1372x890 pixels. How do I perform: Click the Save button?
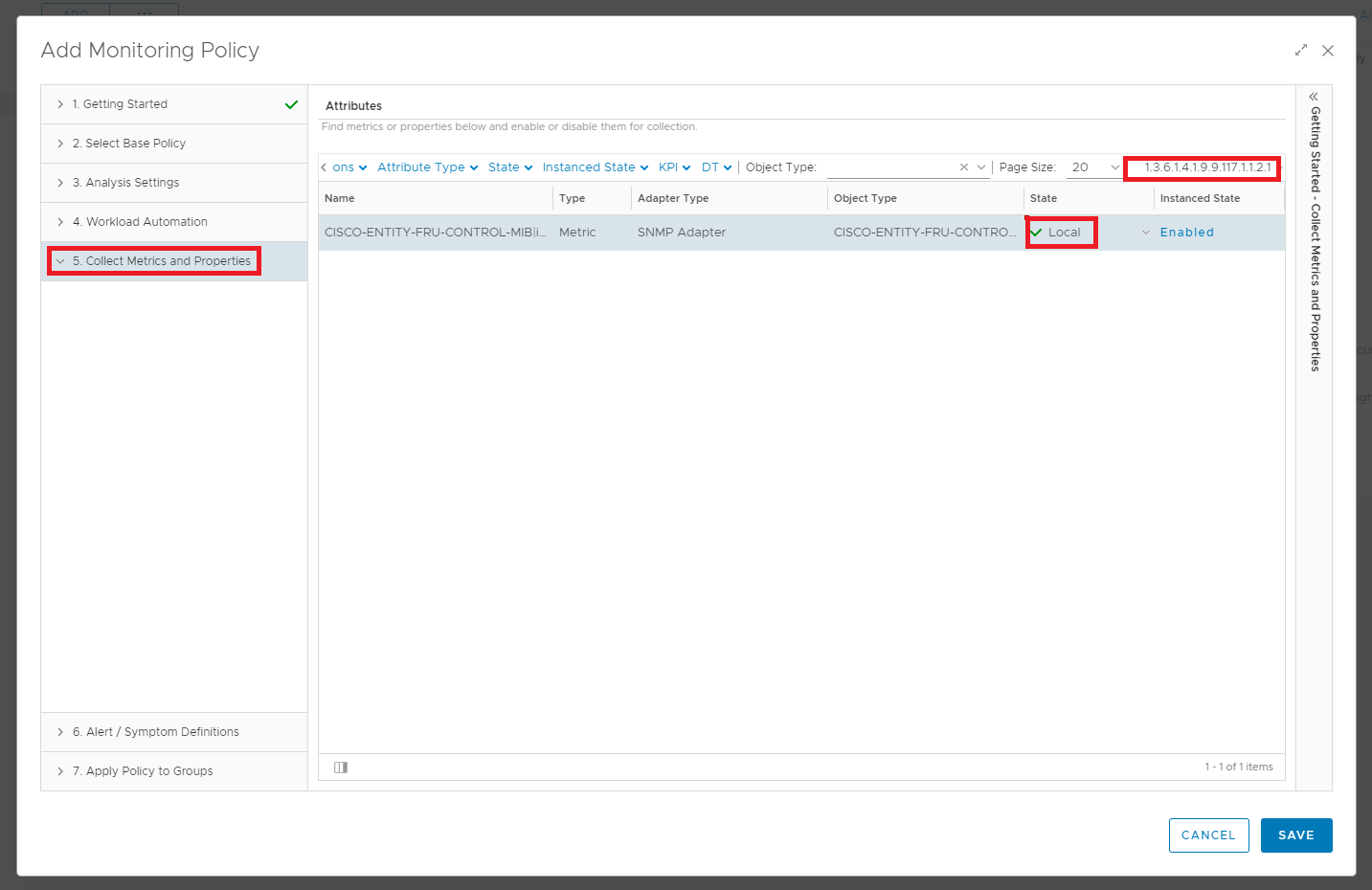[x=1295, y=835]
